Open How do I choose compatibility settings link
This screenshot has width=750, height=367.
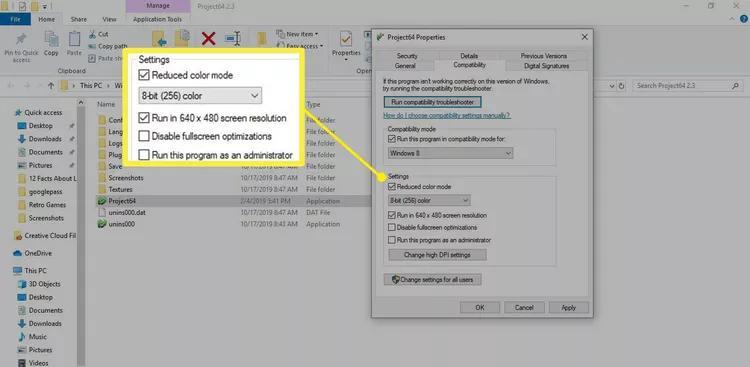447,116
